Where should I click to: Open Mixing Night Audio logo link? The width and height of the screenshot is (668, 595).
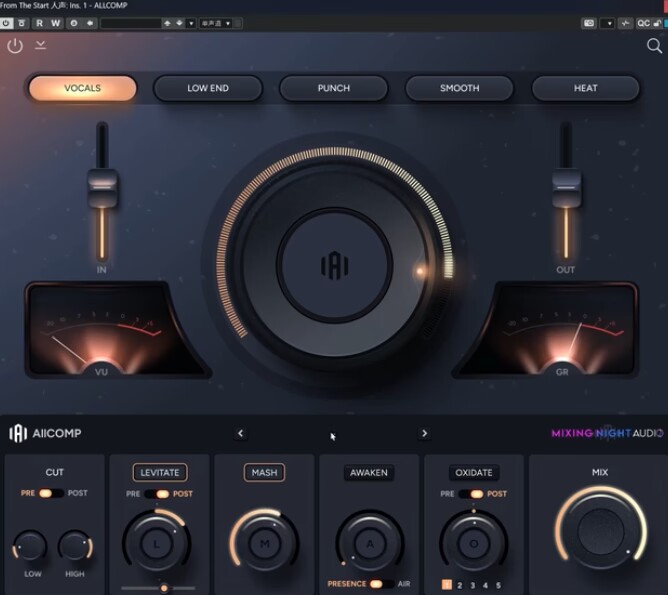(607, 433)
